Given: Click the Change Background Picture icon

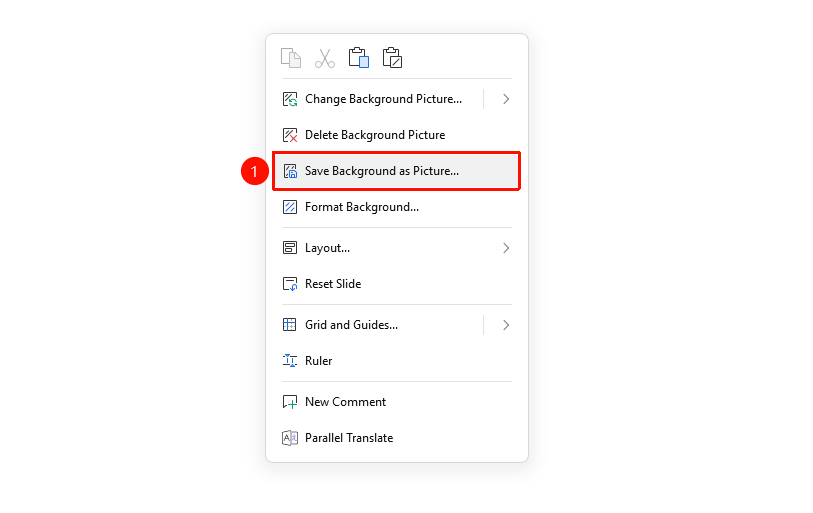Looking at the screenshot, I should [x=290, y=99].
